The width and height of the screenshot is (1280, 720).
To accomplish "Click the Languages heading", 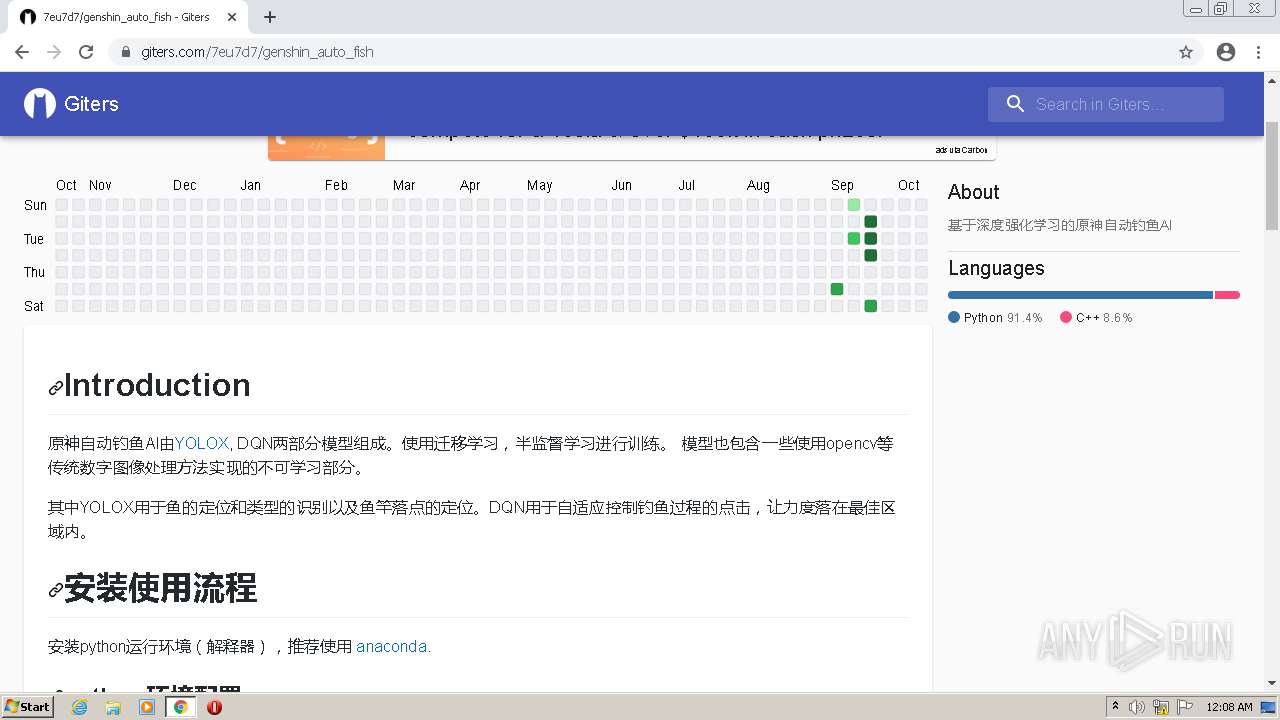I will tap(996, 268).
